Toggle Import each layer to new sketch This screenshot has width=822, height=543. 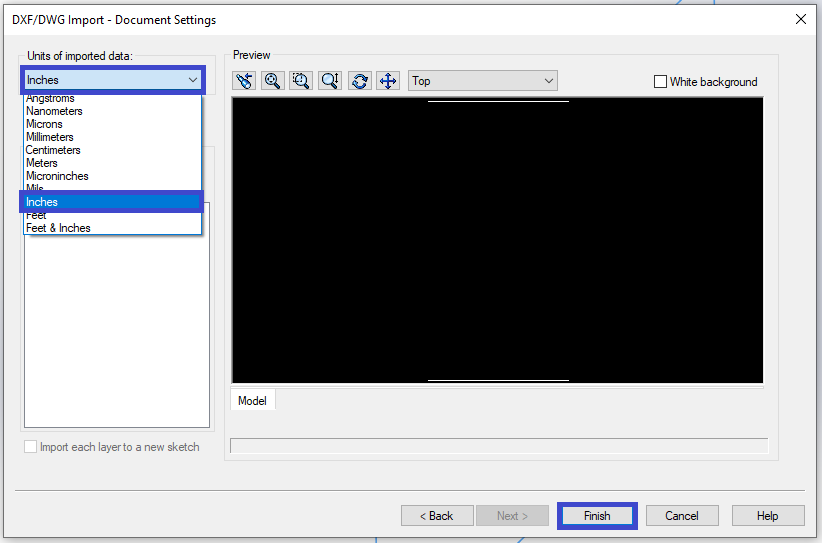(x=30, y=447)
